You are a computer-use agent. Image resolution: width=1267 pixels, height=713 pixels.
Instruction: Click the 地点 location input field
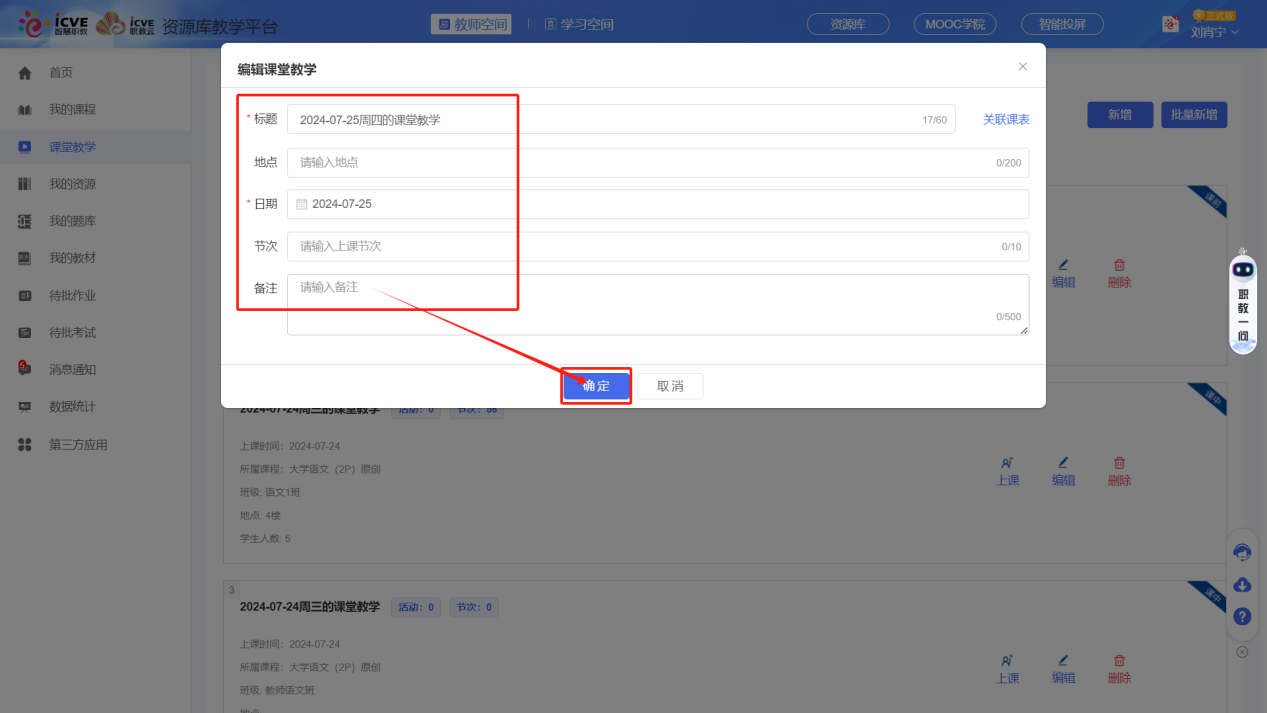pos(640,163)
